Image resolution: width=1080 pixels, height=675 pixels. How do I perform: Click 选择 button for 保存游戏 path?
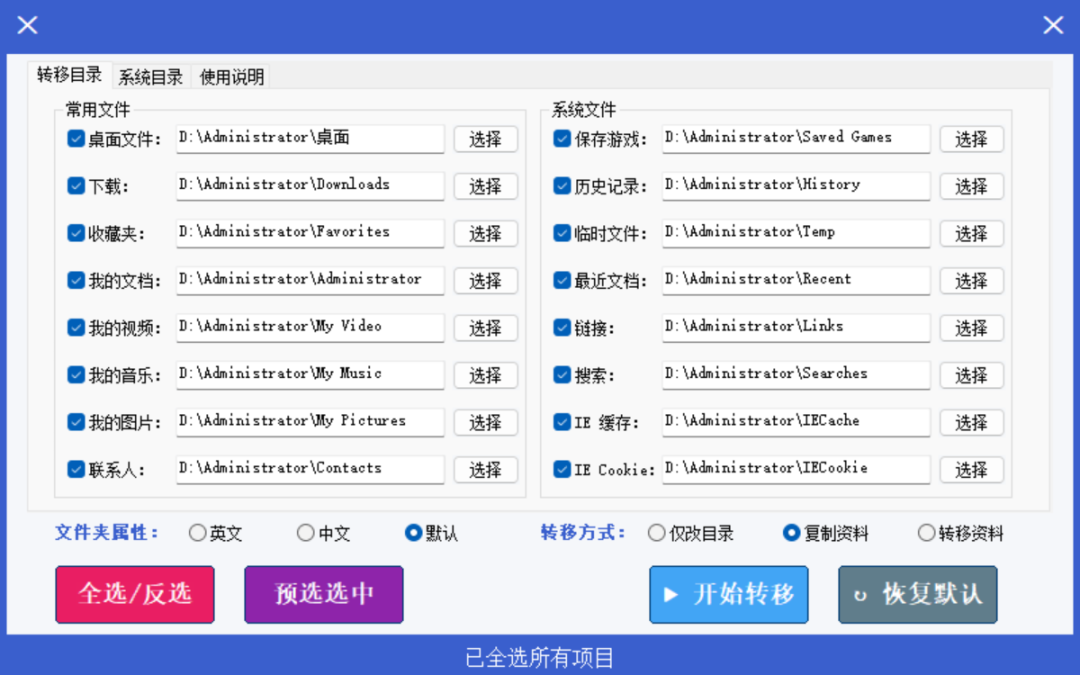tap(972, 138)
